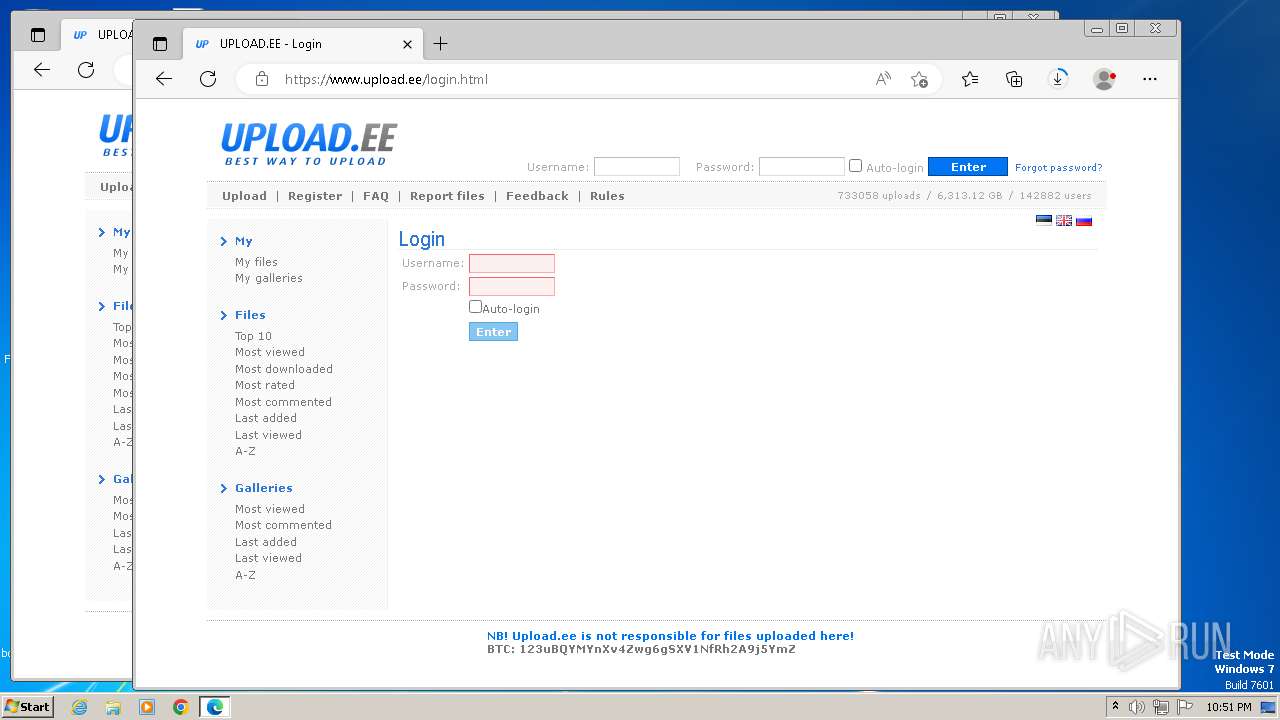Open the Downloads icon
The image size is (1280, 720).
1058,79
